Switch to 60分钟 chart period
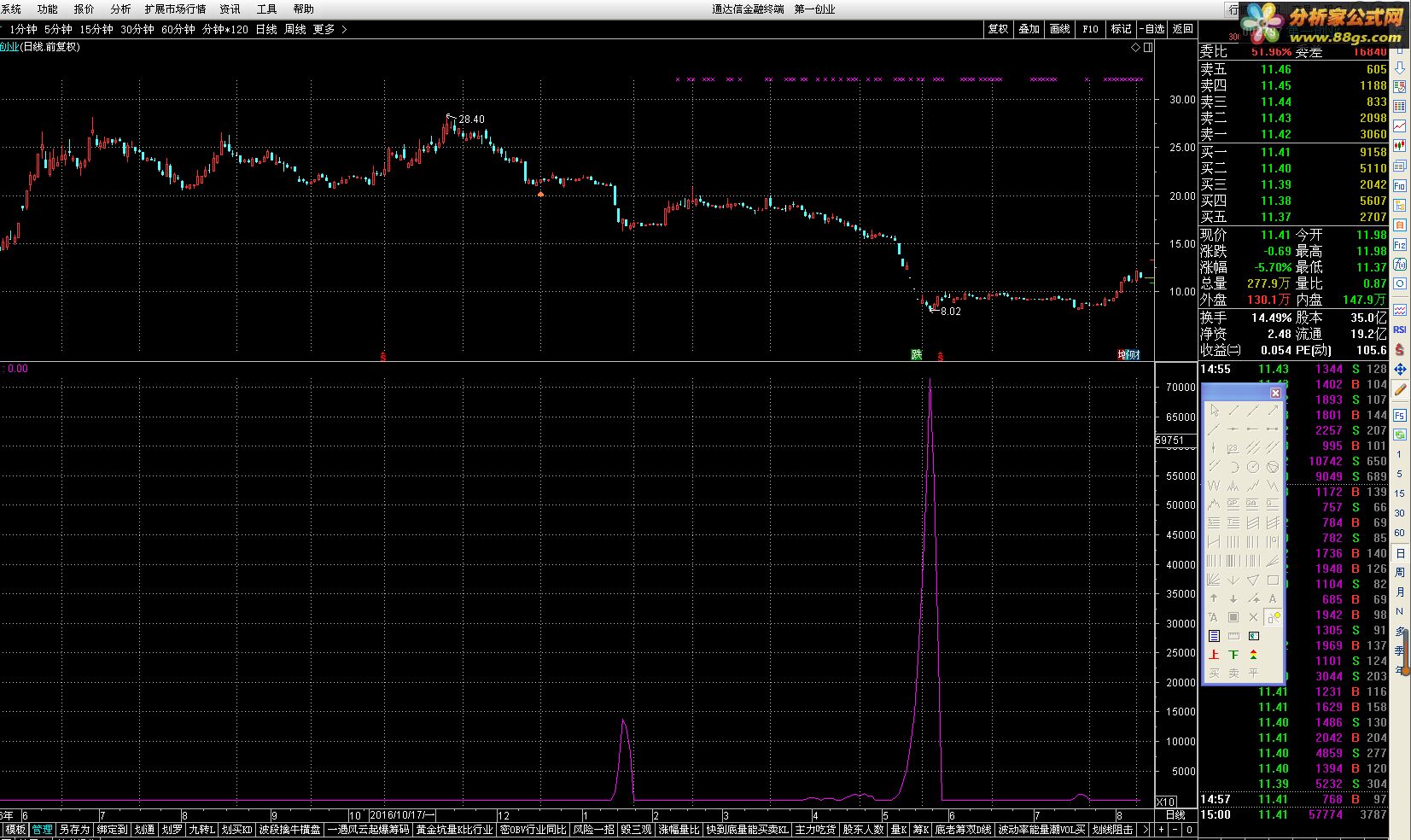This screenshot has height=840, width=1411. coord(178,29)
